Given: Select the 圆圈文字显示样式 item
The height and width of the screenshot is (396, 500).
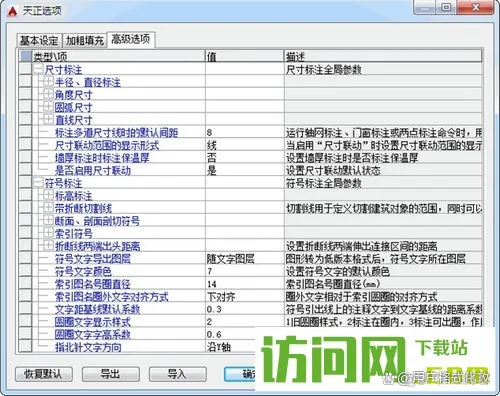Looking at the screenshot, I should (92, 322).
